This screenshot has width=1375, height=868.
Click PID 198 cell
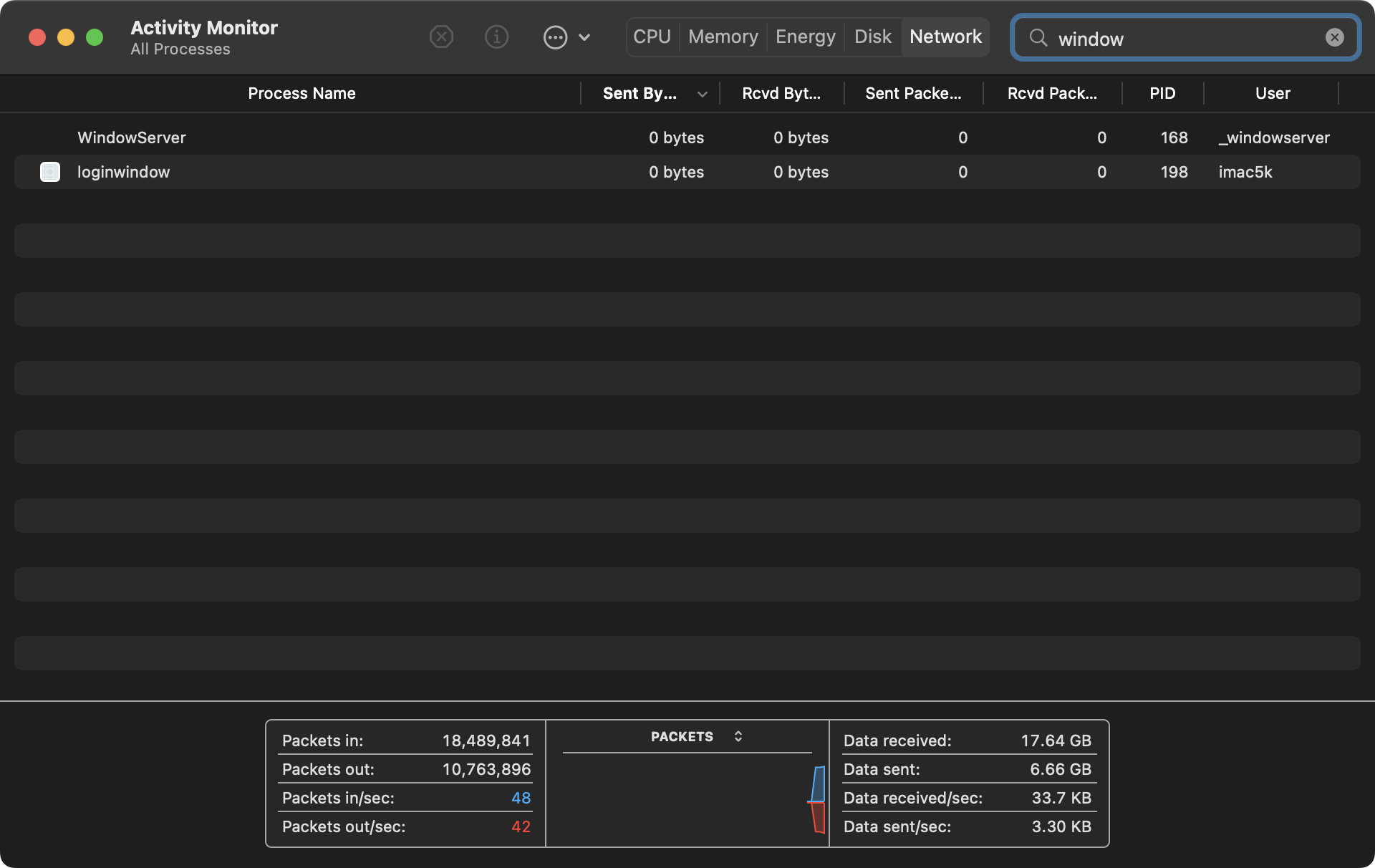point(1174,172)
